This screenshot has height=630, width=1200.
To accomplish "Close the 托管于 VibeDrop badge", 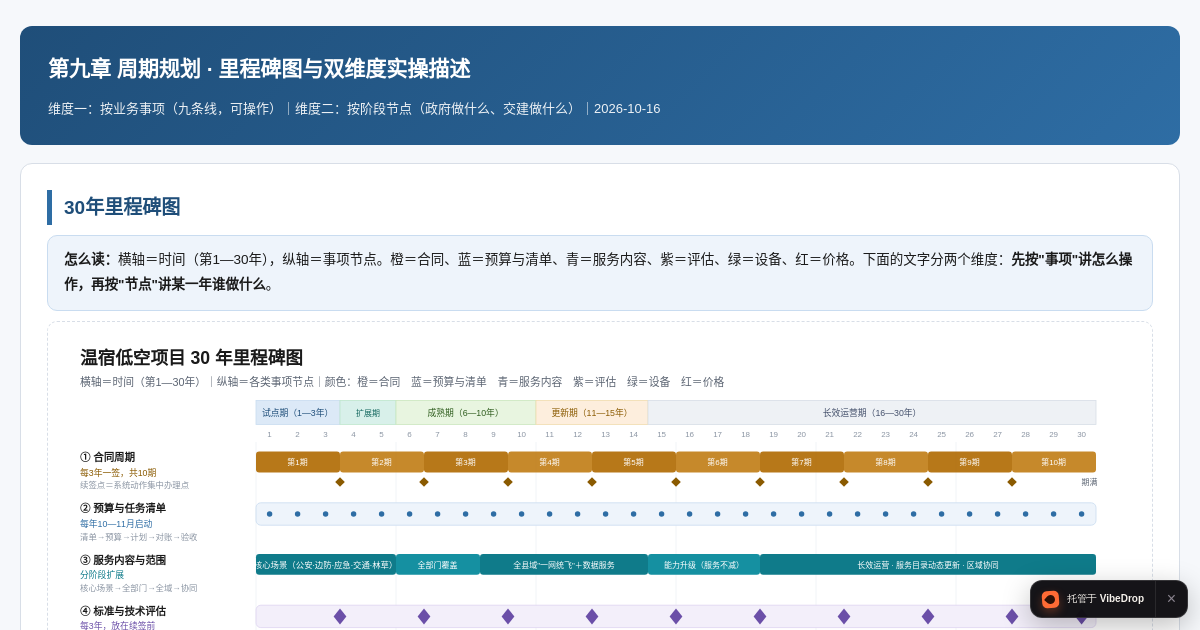I will tap(1171, 599).
